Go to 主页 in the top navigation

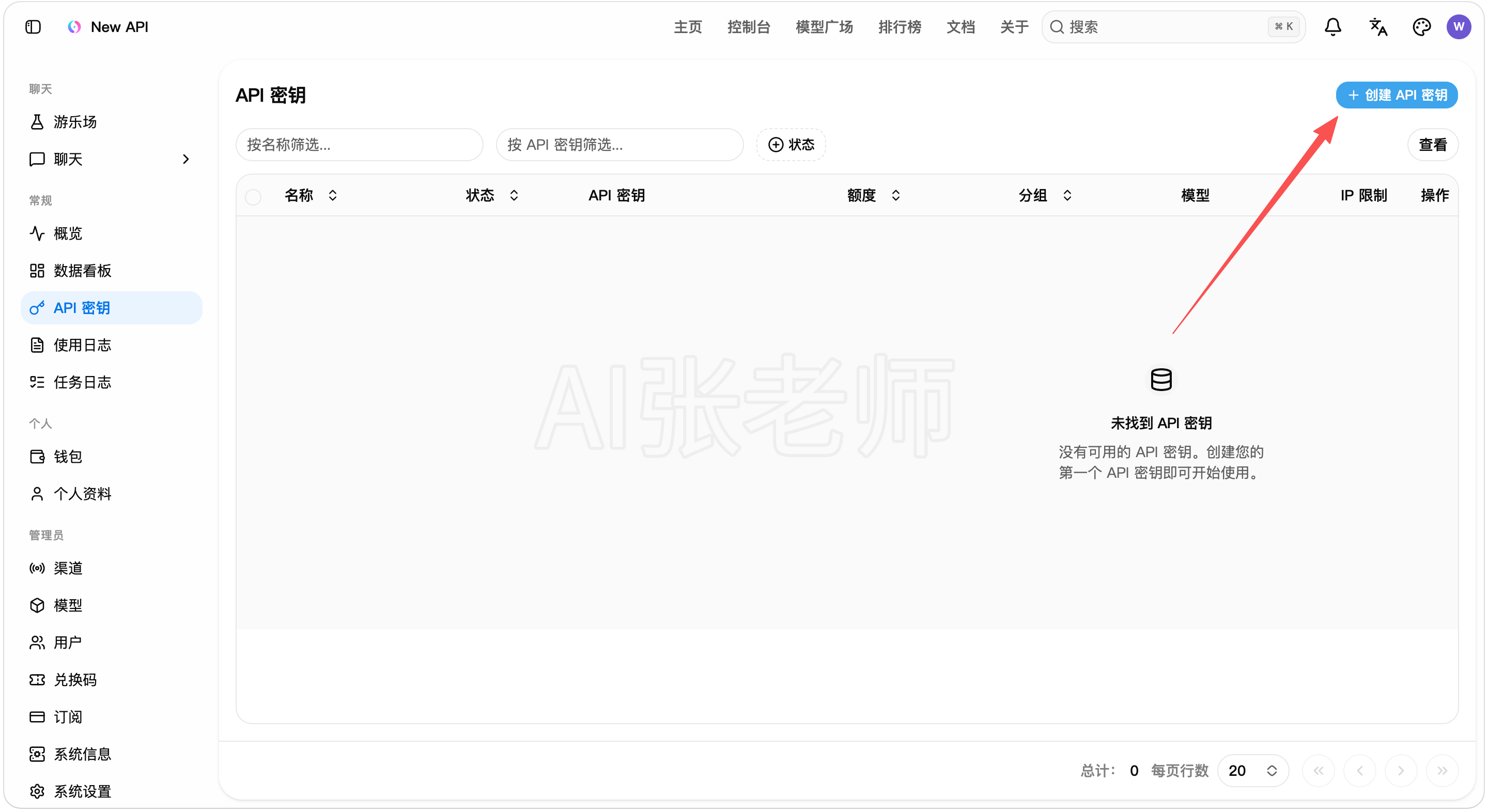[x=687, y=26]
